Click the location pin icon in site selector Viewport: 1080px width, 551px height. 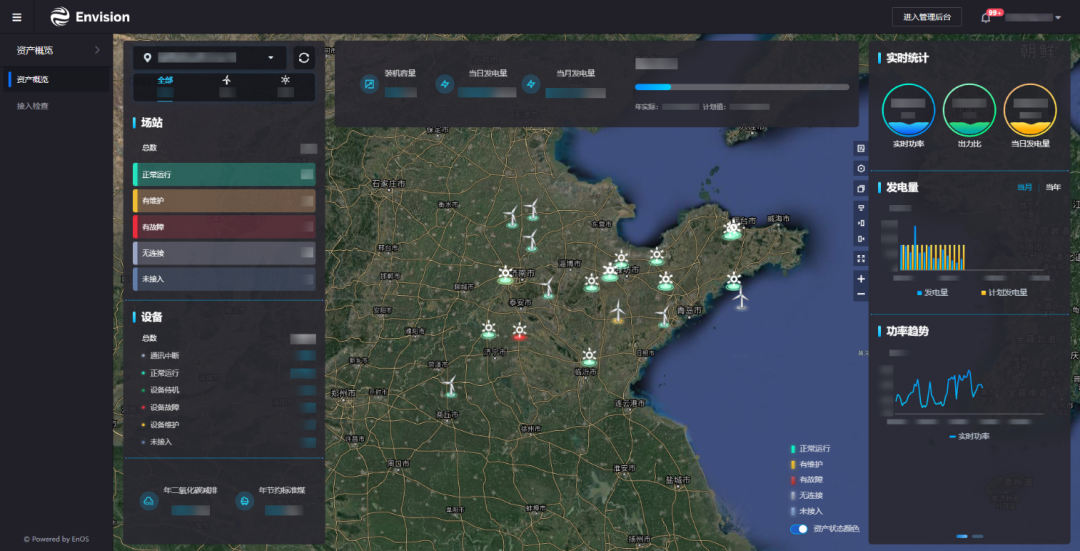(x=147, y=58)
